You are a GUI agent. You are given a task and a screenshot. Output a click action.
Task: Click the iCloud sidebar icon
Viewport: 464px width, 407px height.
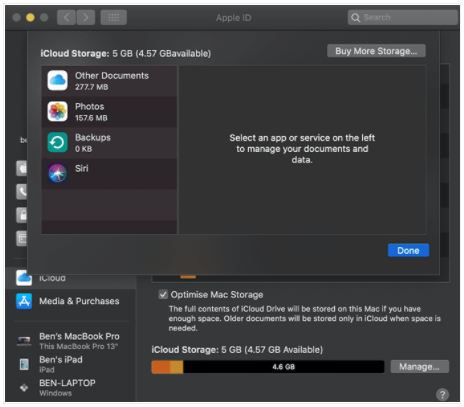[24, 278]
